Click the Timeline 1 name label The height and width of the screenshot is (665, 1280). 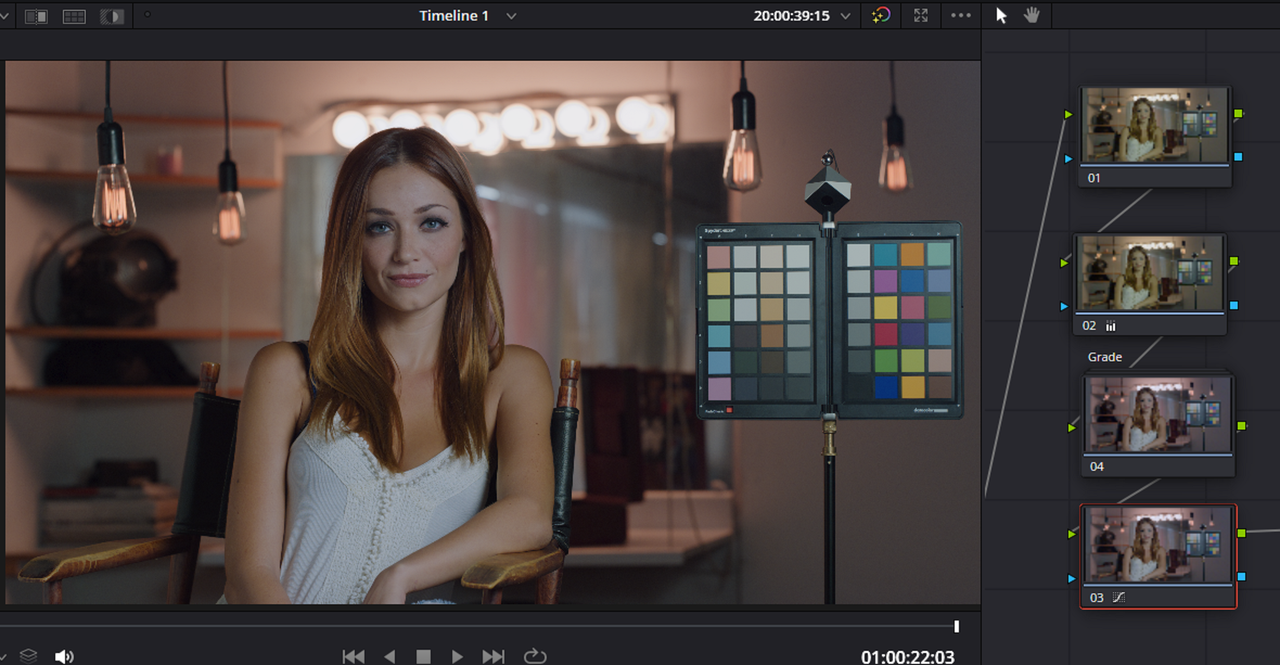pos(454,16)
